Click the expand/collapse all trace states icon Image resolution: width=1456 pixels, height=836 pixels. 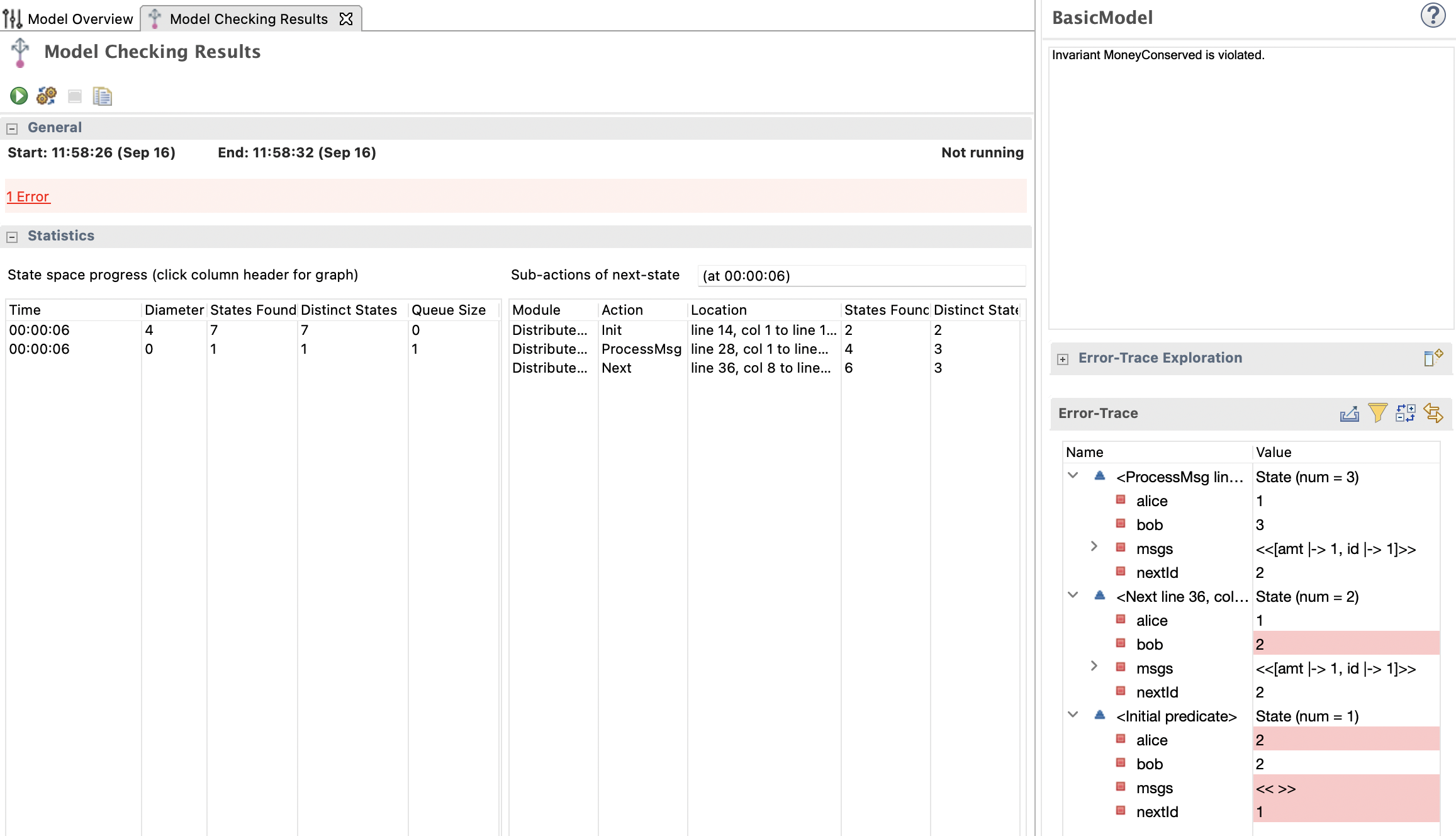point(1405,413)
